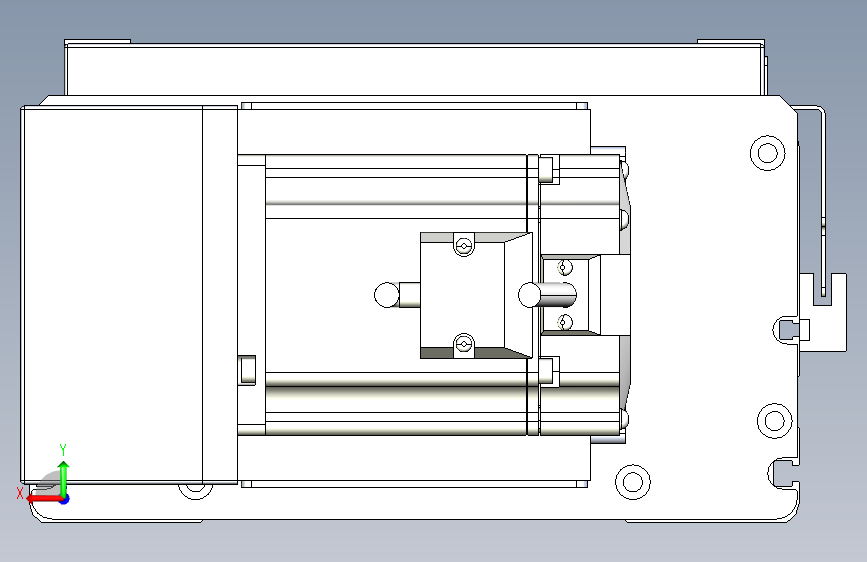
Task: Select the lone mounting hole beside the triad
Action: (195, 490)
